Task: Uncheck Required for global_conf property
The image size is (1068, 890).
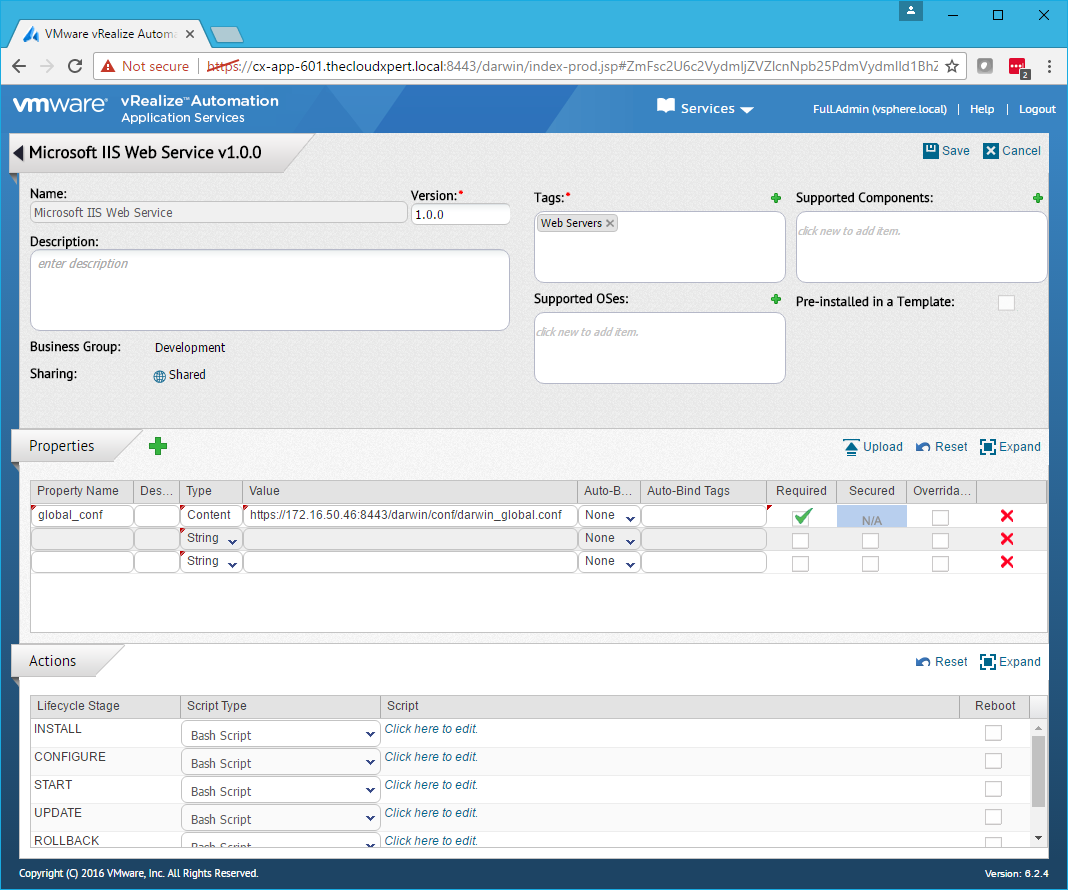Action: [x=801, y=516]
